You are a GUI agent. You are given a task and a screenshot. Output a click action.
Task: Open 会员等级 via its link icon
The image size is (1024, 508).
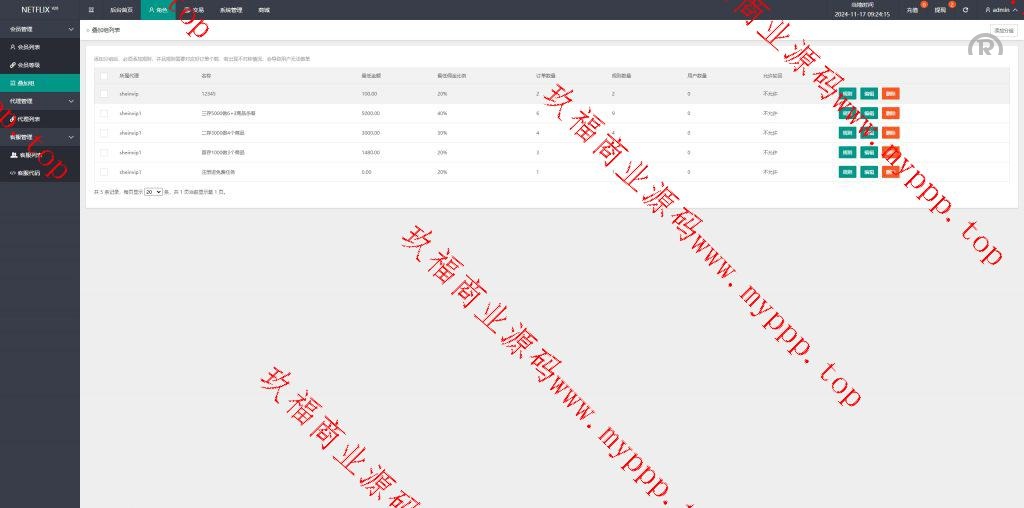click(12, 65)
